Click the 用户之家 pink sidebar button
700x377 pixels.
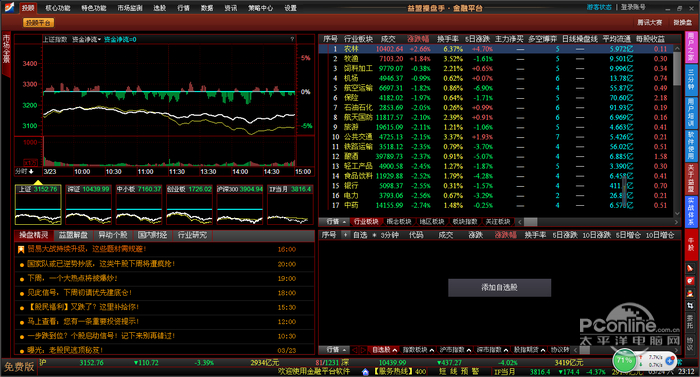pos(691,47)
